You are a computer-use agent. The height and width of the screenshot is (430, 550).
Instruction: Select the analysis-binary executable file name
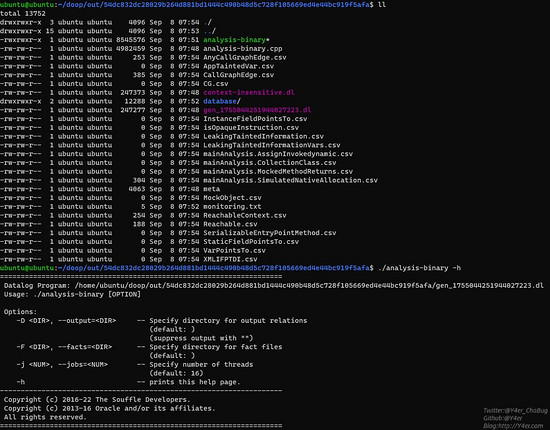coord(234,40)
